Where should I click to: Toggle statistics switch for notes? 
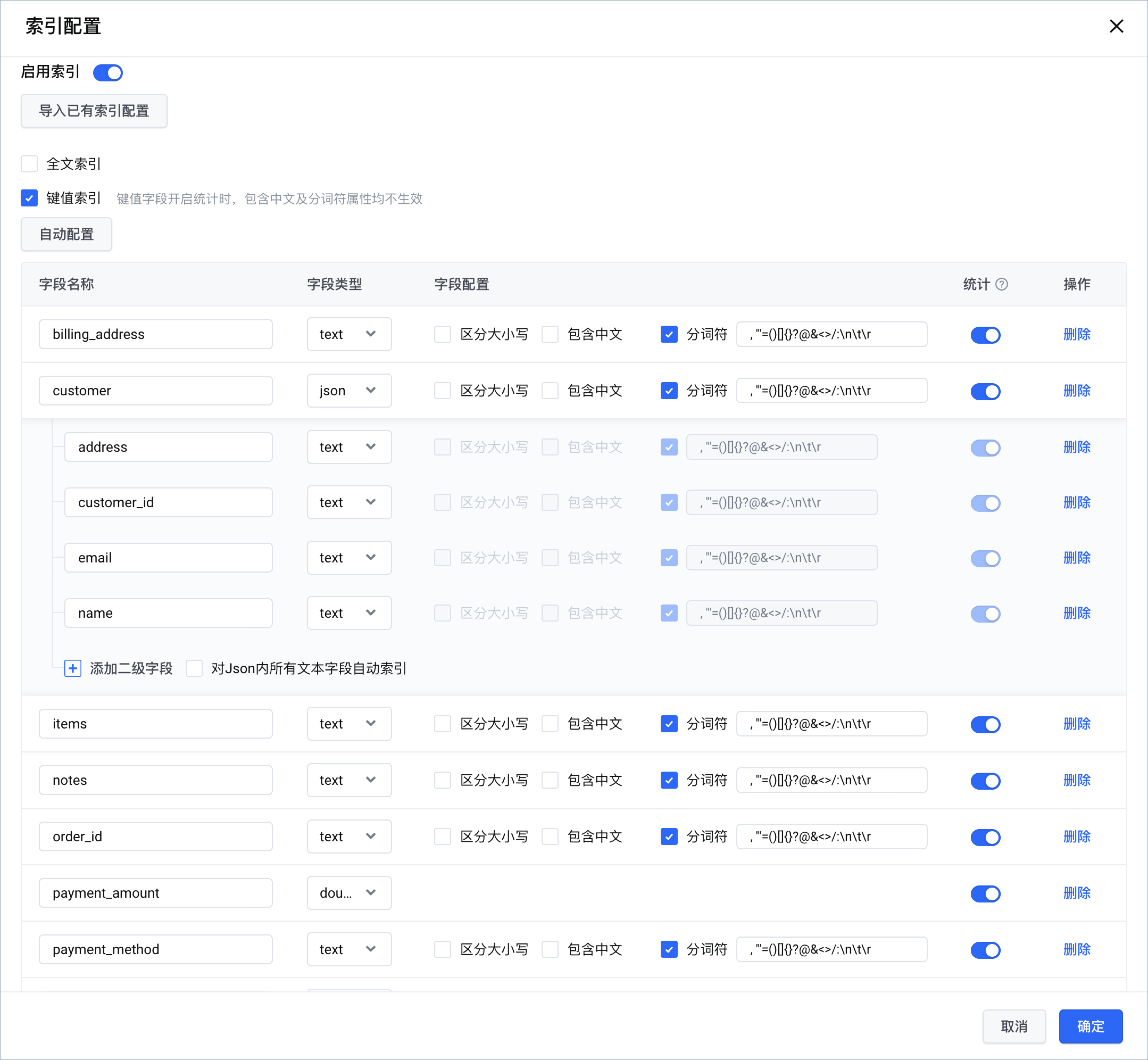pyautogui.click(x=986, y=781)
